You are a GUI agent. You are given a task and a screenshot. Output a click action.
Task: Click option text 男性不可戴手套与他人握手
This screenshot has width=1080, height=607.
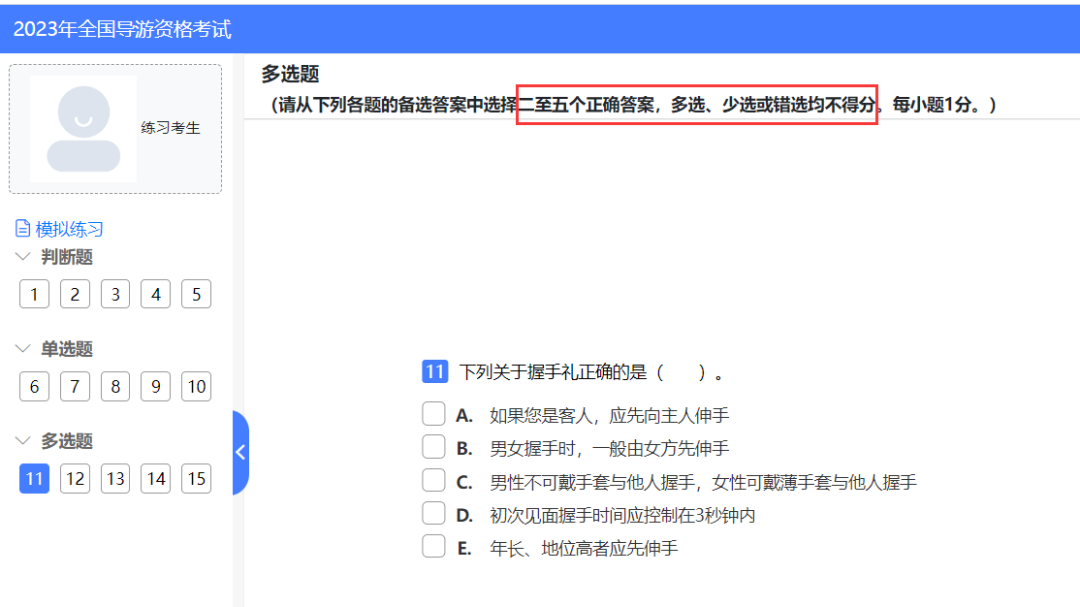click(592, 482)
